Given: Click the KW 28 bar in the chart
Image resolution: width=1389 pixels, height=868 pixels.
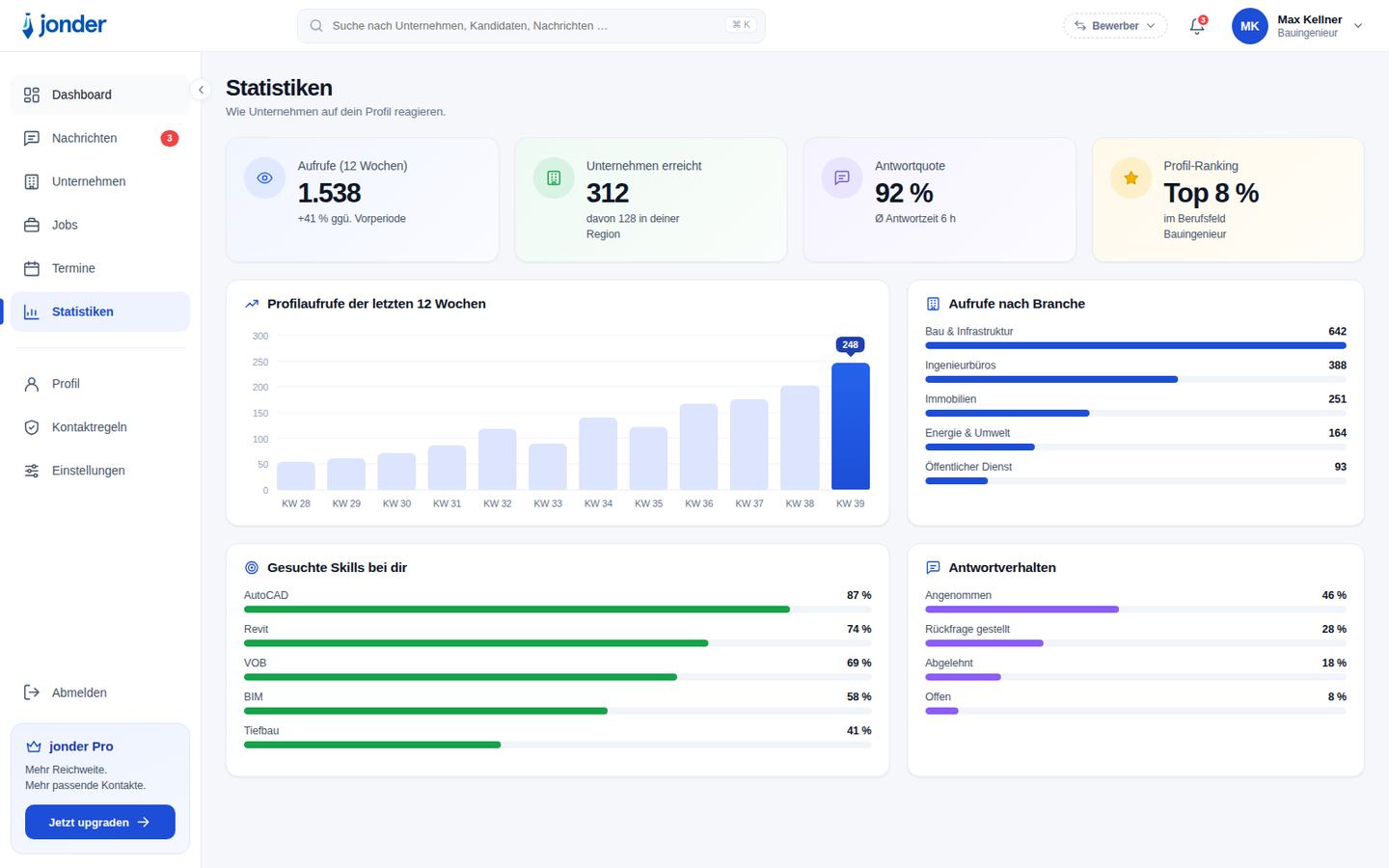Looking at the screenshot, I should [296, 475].
